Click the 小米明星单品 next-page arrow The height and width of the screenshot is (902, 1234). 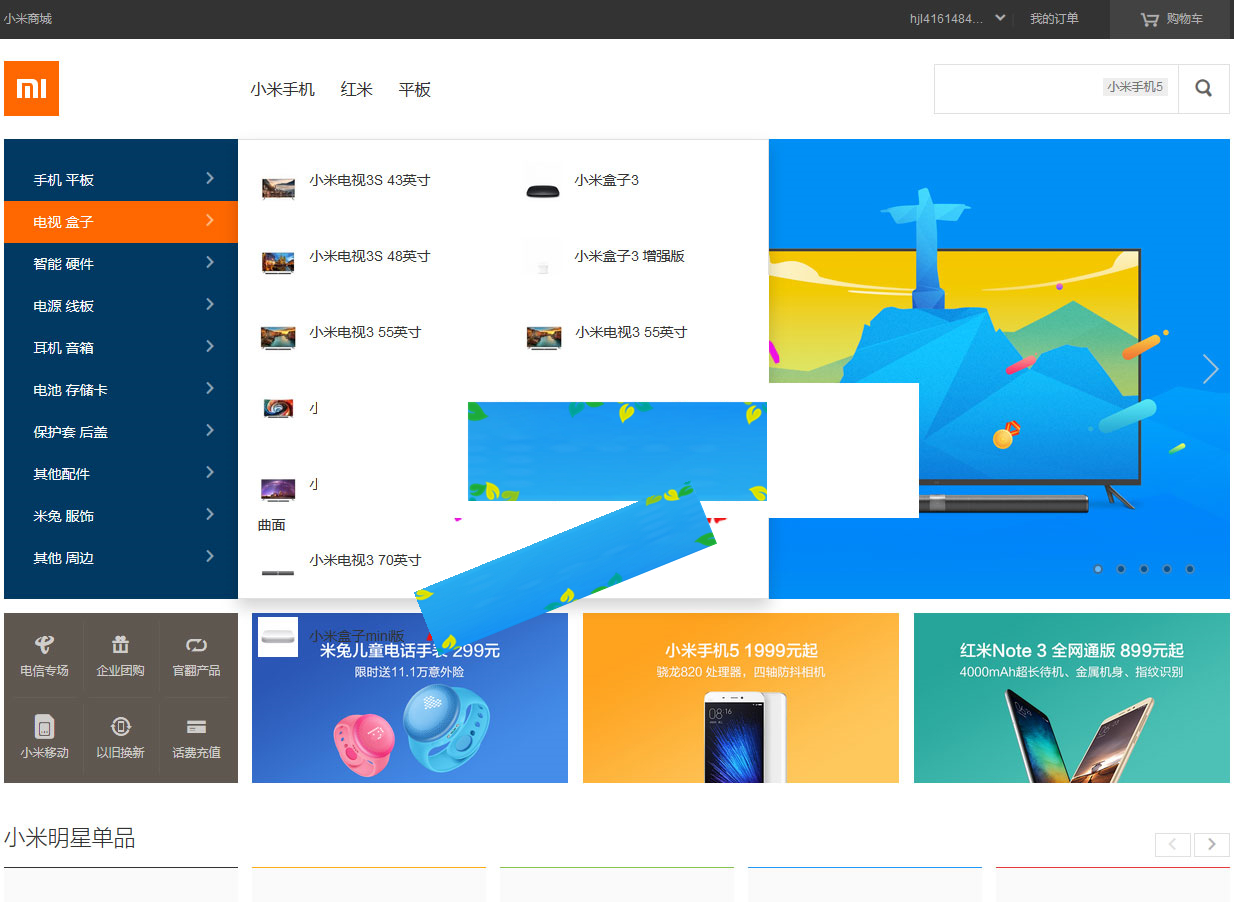tap(1210, 844)
